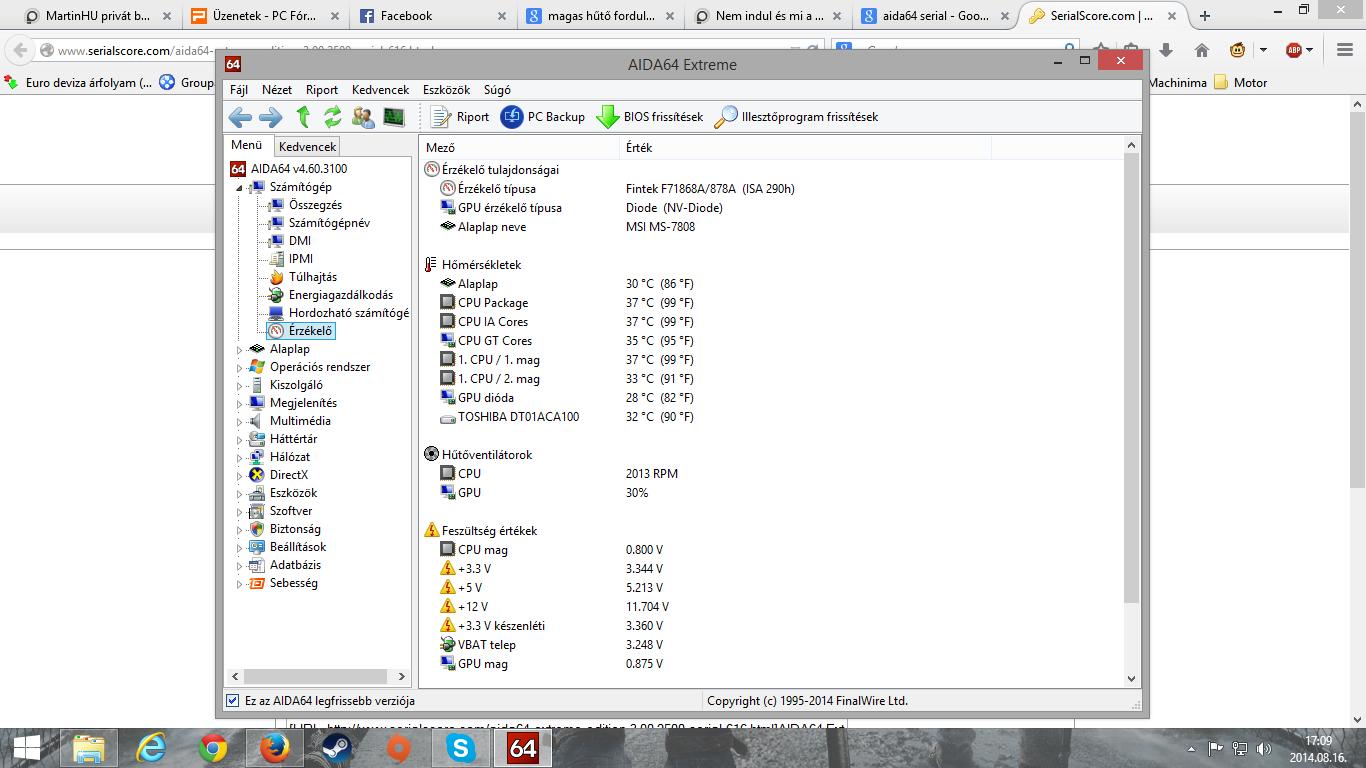Viewport: 1366px width, 768px height.
Task: Click the PC Backup toolbar button
Action: [x=543, y=117]
